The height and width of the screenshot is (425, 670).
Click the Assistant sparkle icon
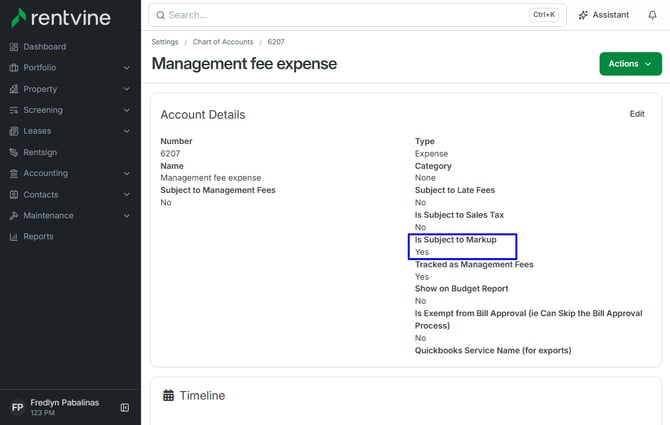(x=583, y=15)
